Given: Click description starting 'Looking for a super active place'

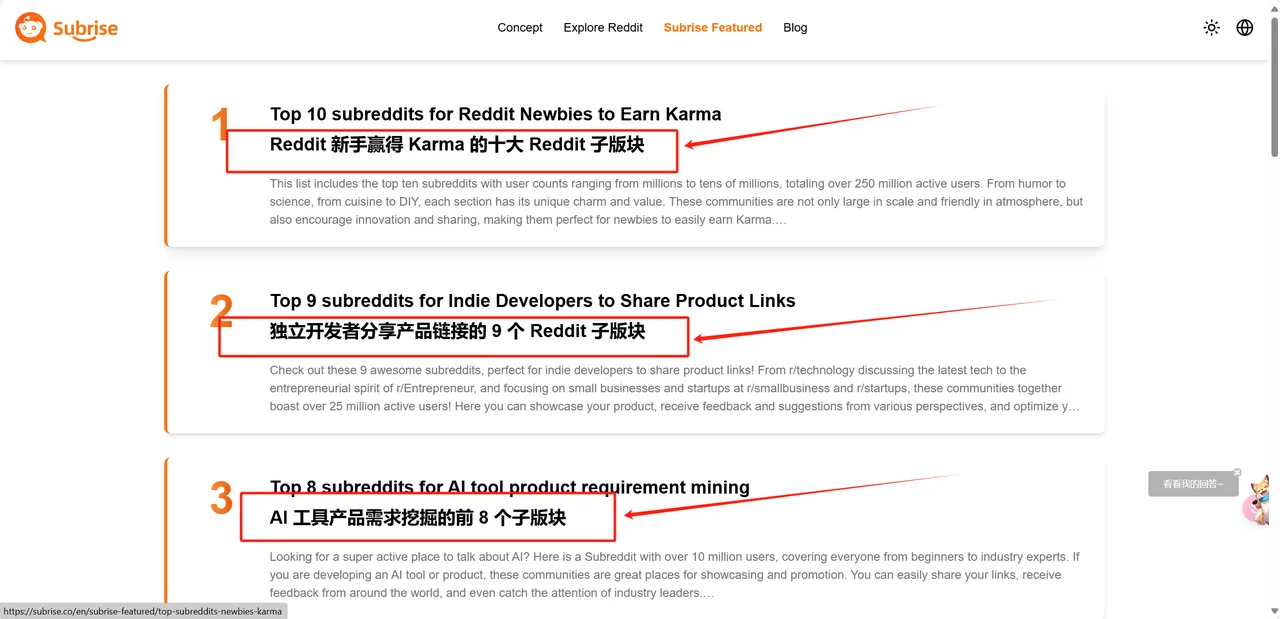Looking at the screenshot, I should click(x=675, y=575).
